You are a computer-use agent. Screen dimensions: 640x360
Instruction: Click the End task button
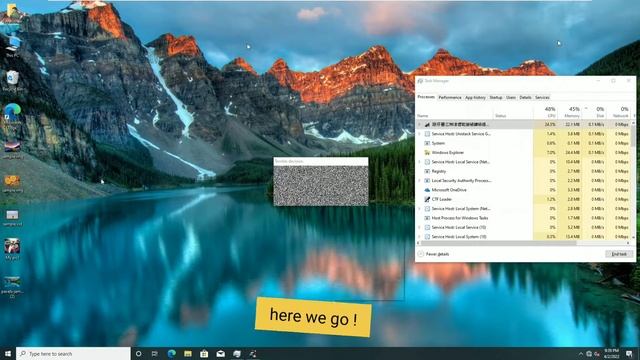pyautogui.click(x=619, y=254)
